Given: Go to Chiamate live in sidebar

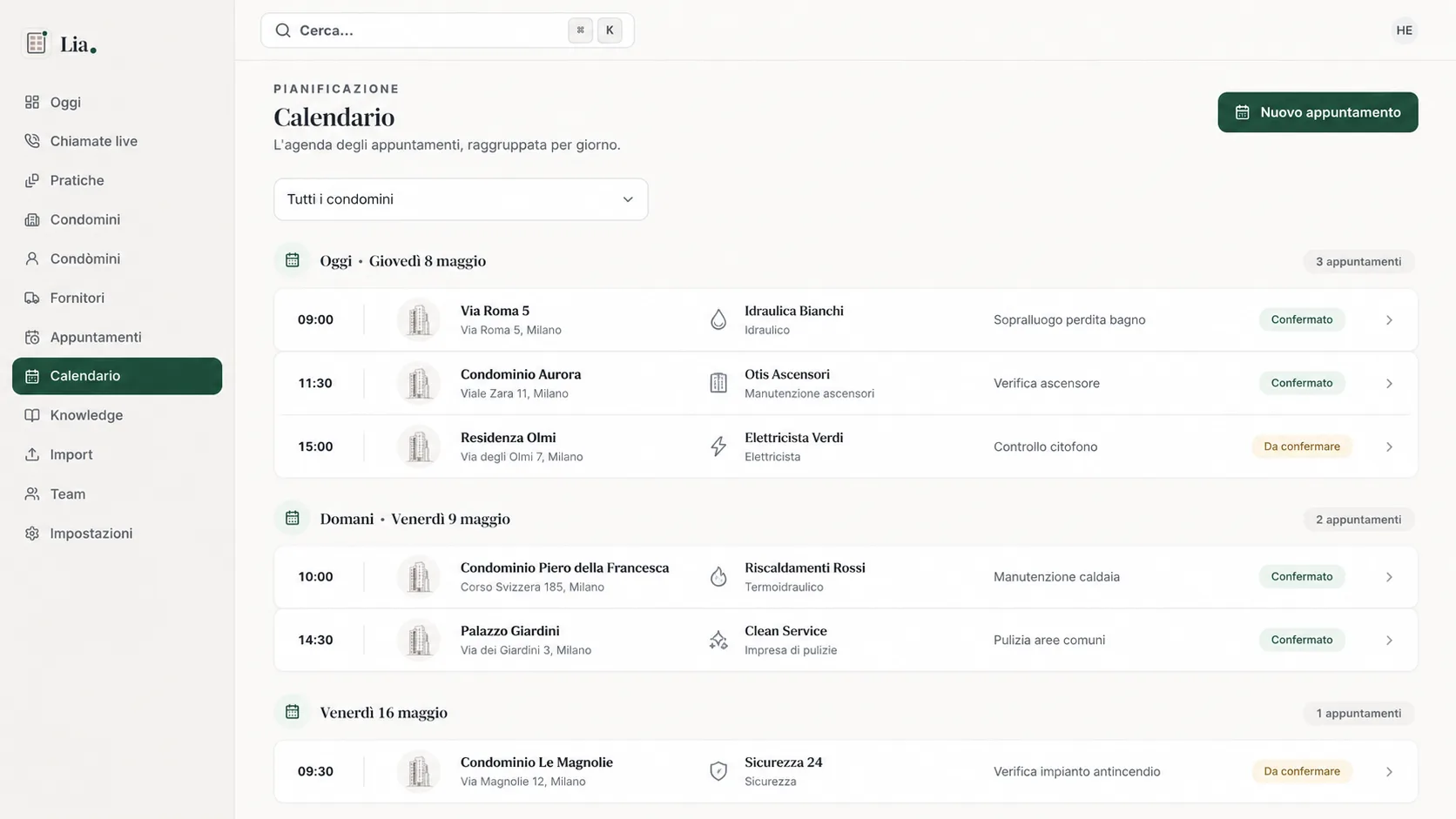Looking at the screenshot, I should (117, 141).
